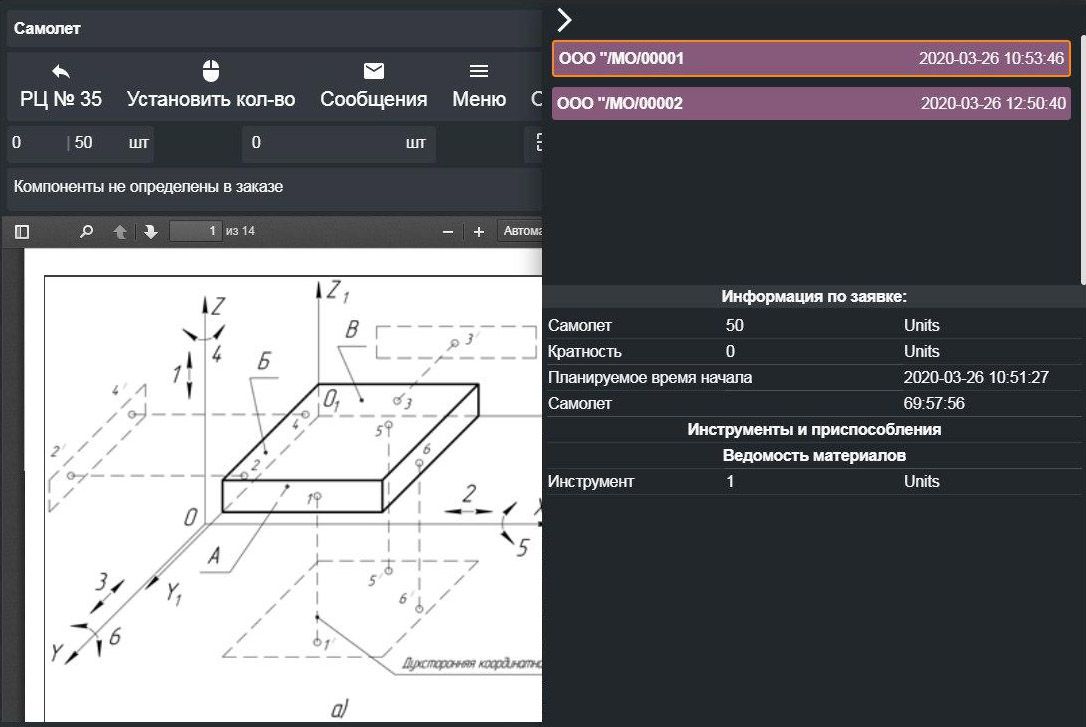The image size is (1086, 727).
Task: Go to the previous PDF page
Action: tap(120, 232)
